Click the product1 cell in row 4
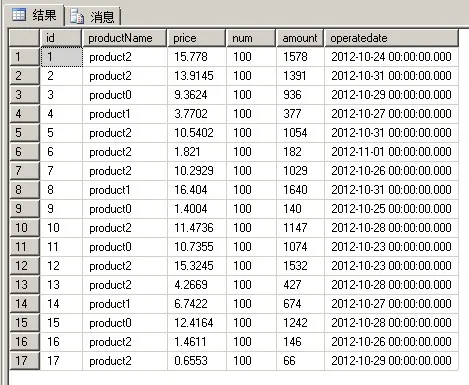 coord(124,114)
